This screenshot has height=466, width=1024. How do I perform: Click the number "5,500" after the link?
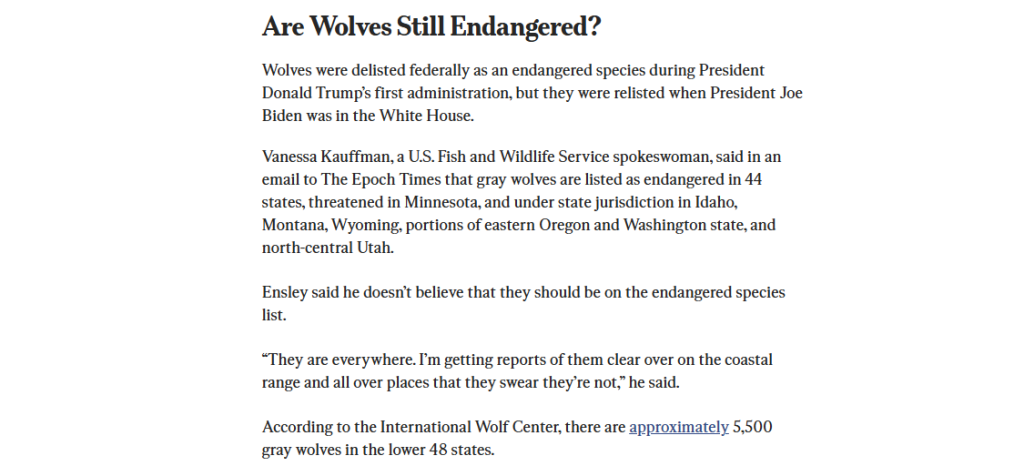coord(752,427)
